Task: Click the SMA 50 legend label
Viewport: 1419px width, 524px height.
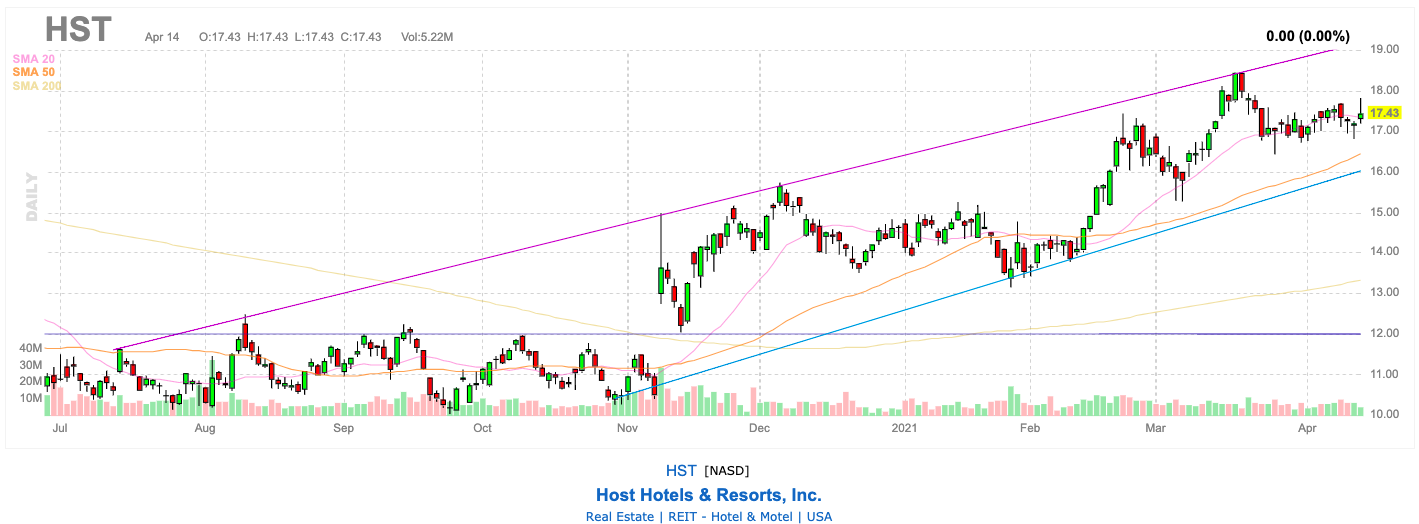Action: 32,73
